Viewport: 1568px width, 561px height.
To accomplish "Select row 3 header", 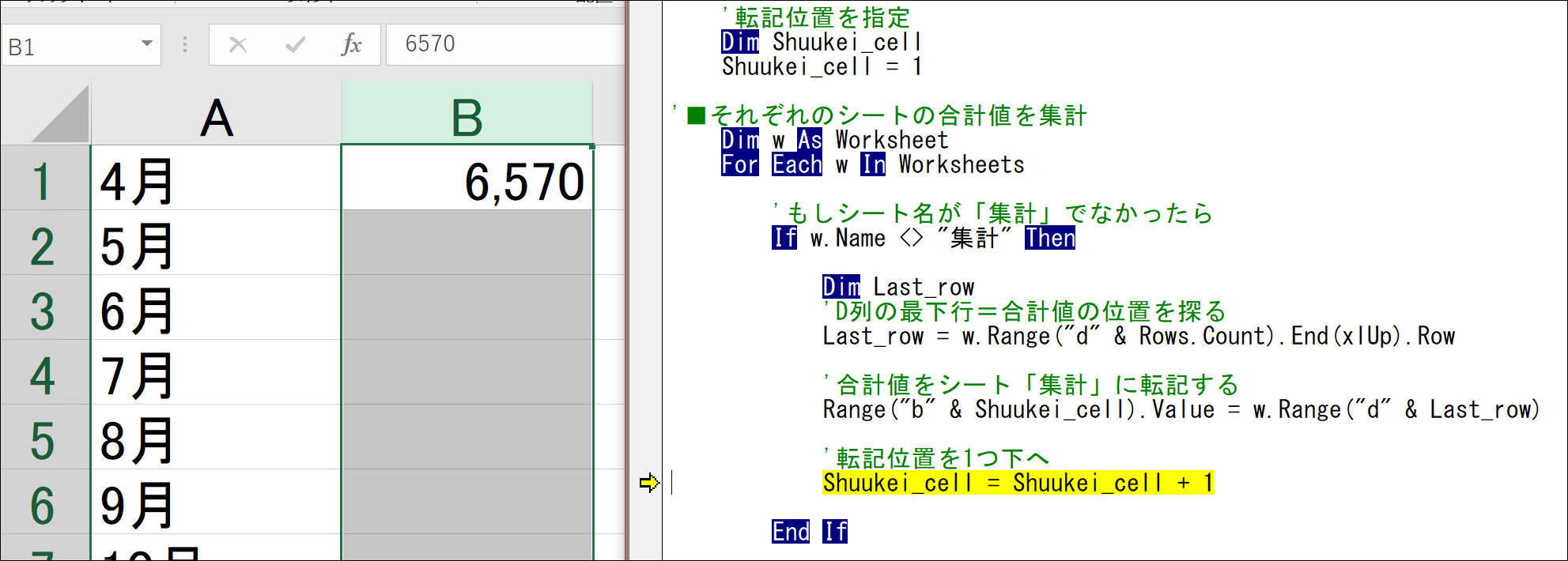I will coord(45,307).
